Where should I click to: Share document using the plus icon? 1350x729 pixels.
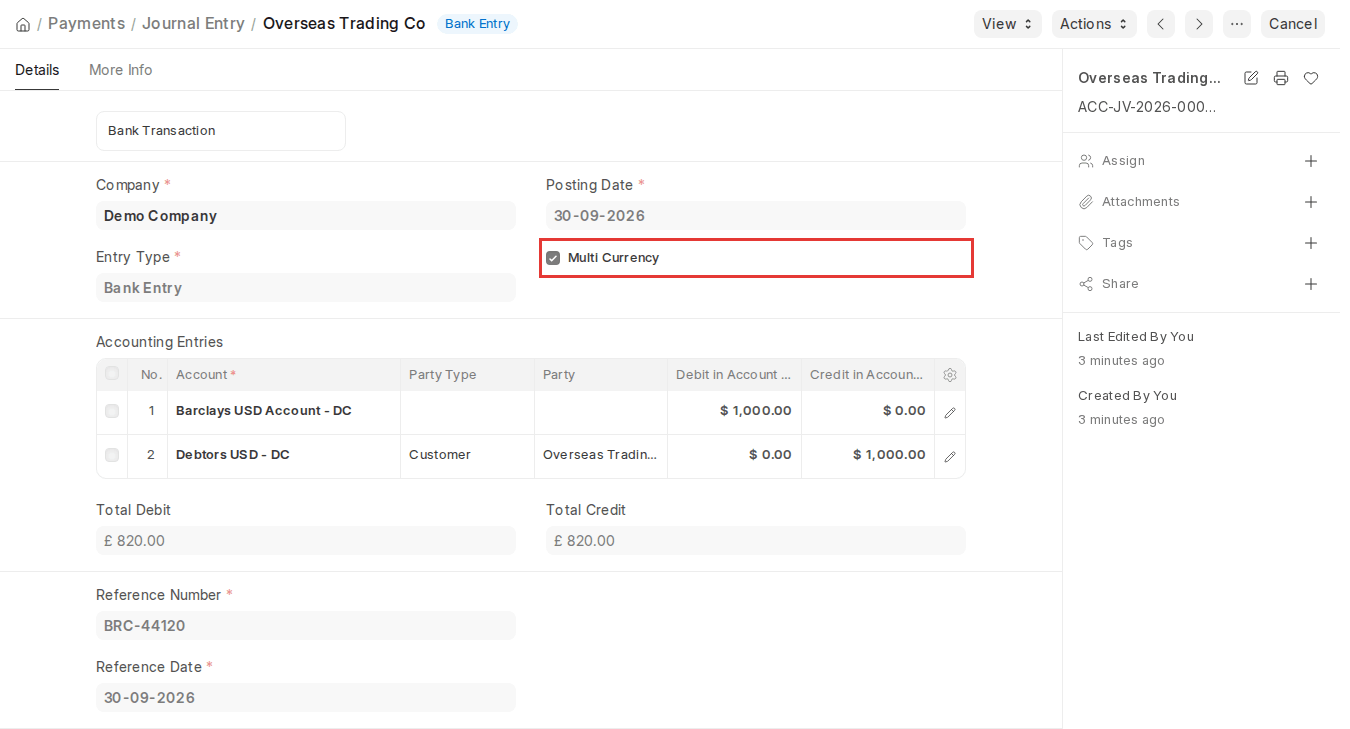click(1311, 284)
